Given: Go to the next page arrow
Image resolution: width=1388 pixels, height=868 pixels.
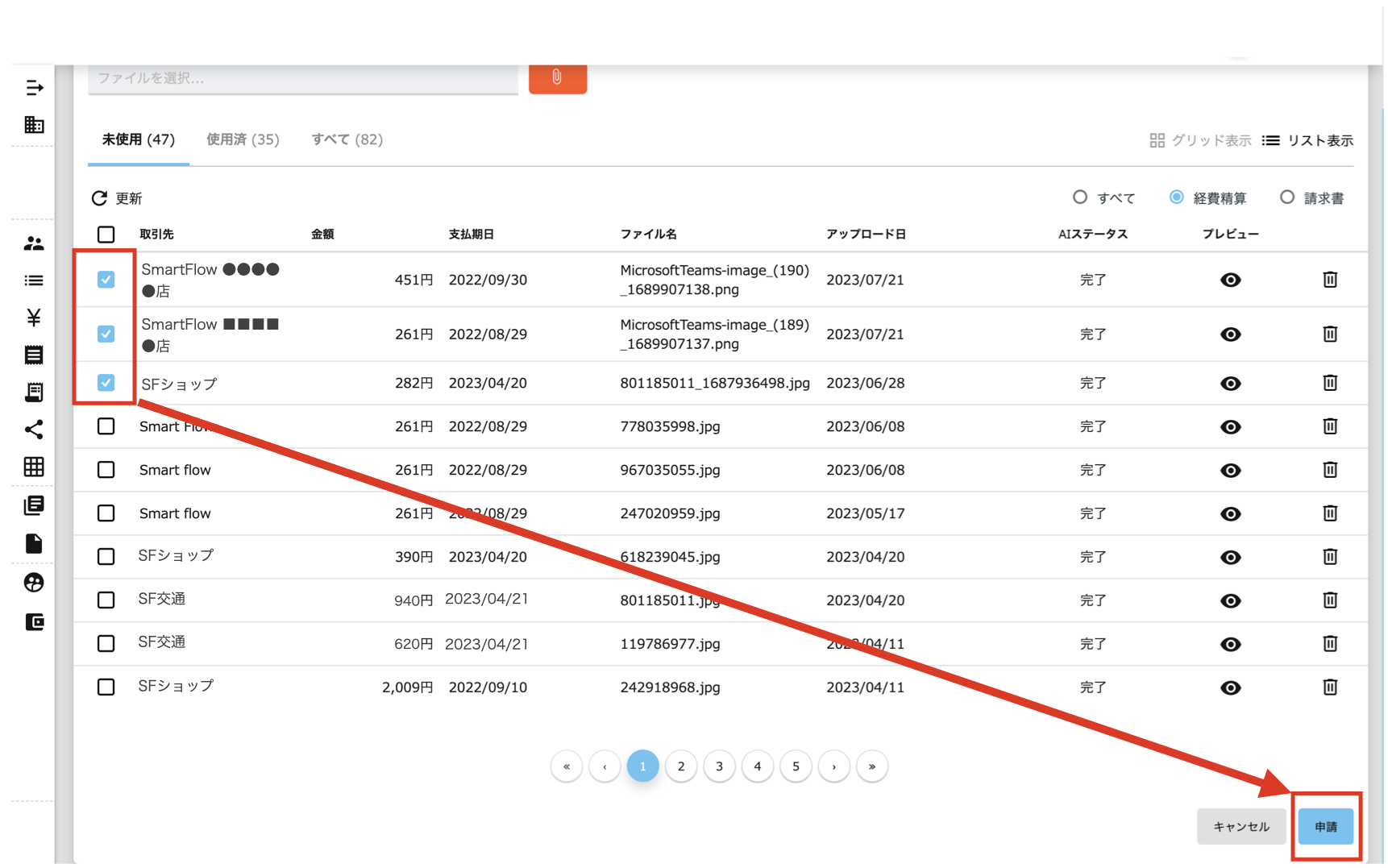Looking at the screenshot, I should [x=834, y=766].
